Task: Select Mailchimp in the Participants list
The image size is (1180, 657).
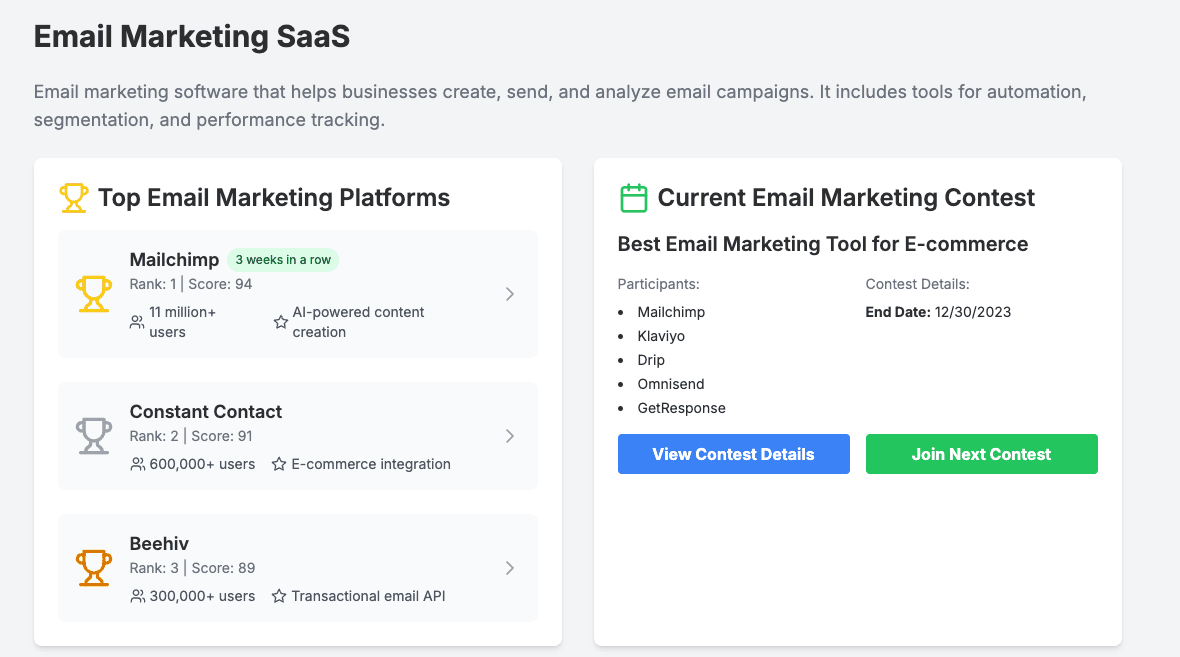Action: [x=671, y=312]
